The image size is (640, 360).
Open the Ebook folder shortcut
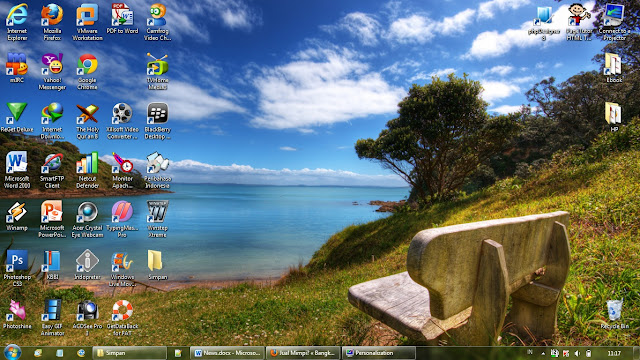[614, 68]
